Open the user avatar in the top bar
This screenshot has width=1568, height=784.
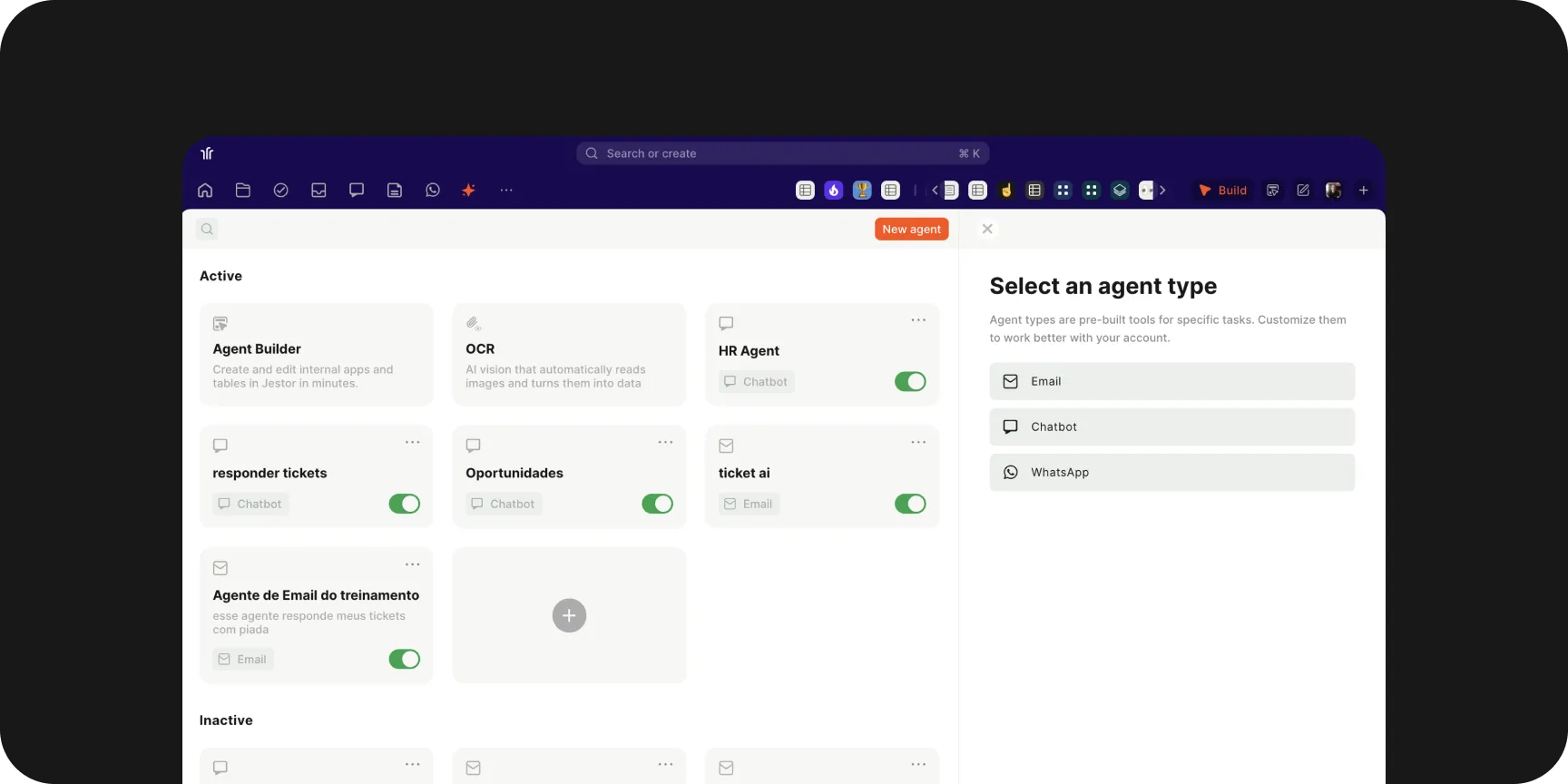(1333, 190)
